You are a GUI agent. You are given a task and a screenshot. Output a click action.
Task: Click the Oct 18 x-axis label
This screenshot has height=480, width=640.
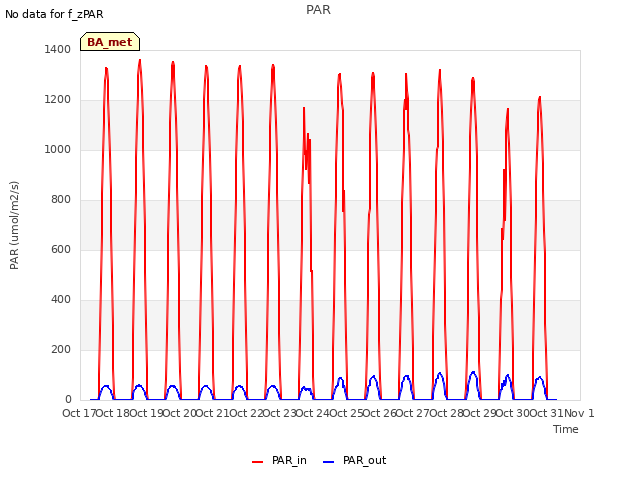[112, 413]
